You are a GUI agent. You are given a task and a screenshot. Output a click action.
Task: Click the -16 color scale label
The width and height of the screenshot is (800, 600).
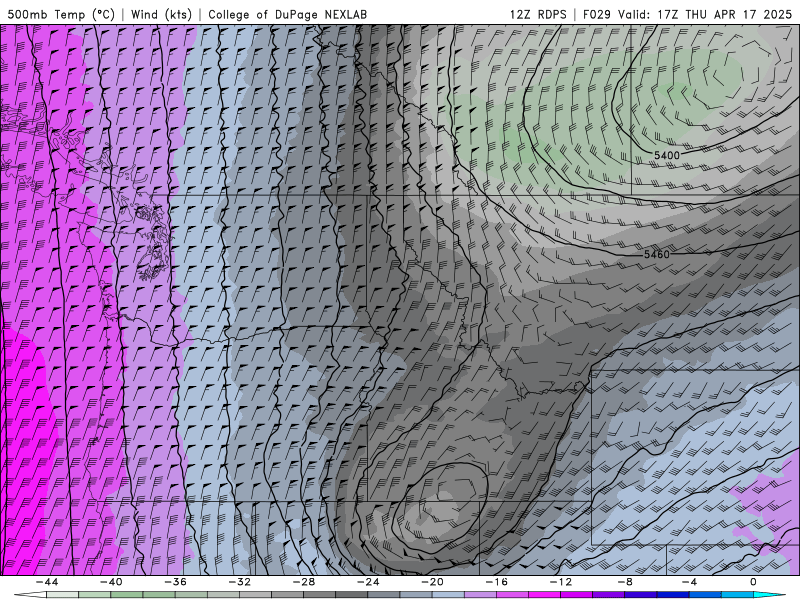496,582
